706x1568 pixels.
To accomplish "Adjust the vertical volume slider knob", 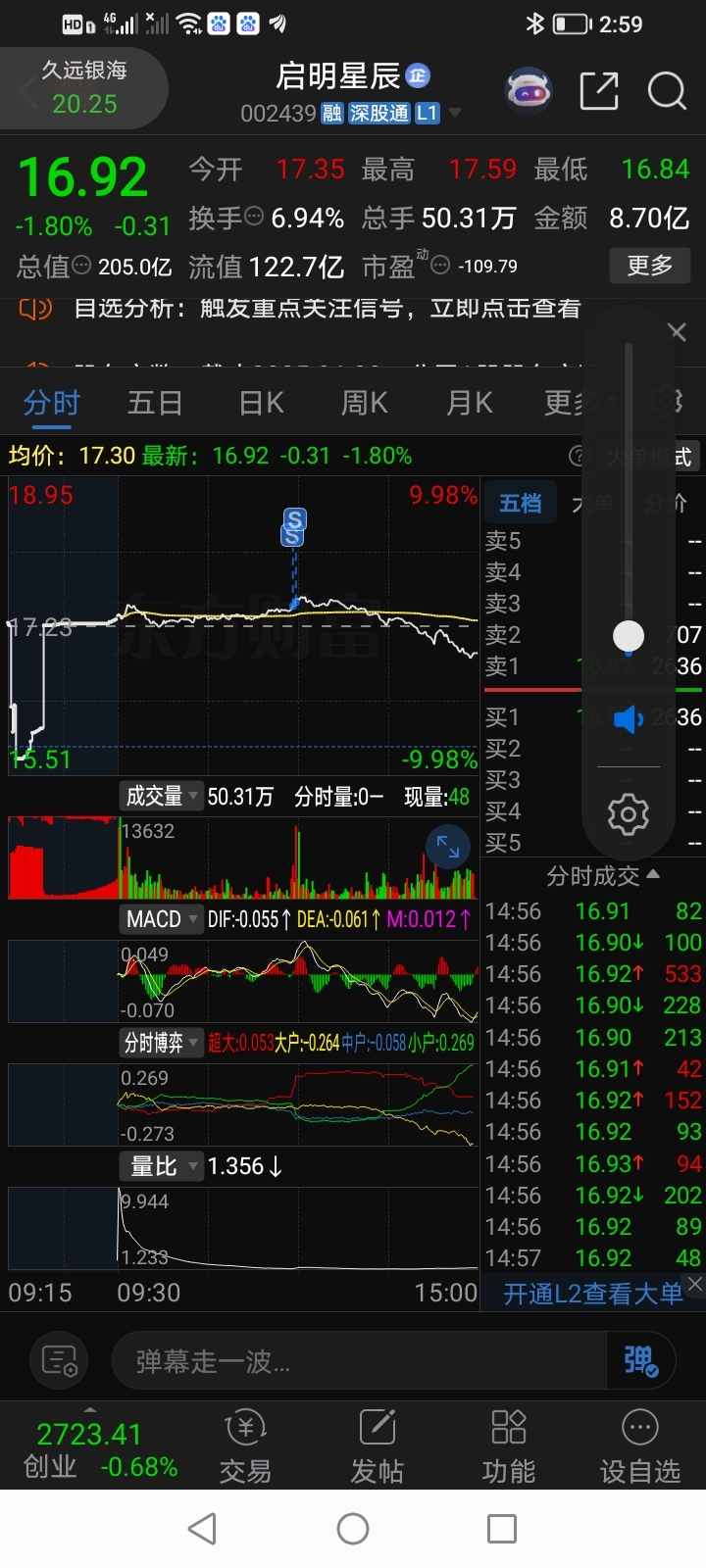I will [629, 636].
